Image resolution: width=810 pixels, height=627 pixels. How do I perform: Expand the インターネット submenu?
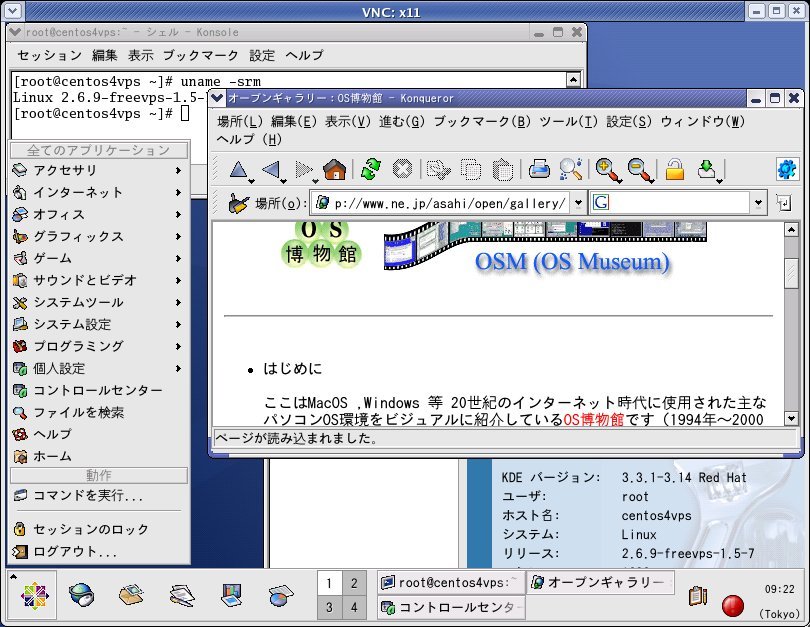[99, 192]
